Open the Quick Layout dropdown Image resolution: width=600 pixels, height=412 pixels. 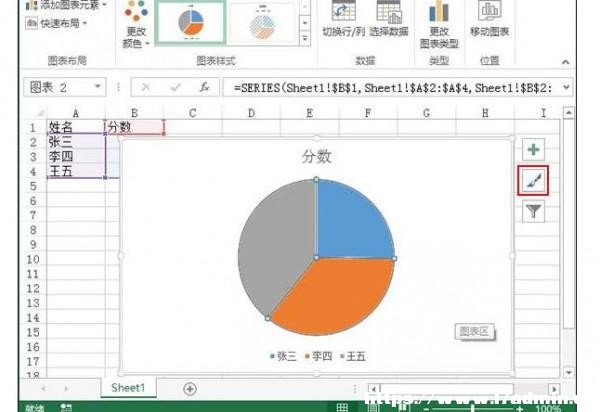coord(57,23)
